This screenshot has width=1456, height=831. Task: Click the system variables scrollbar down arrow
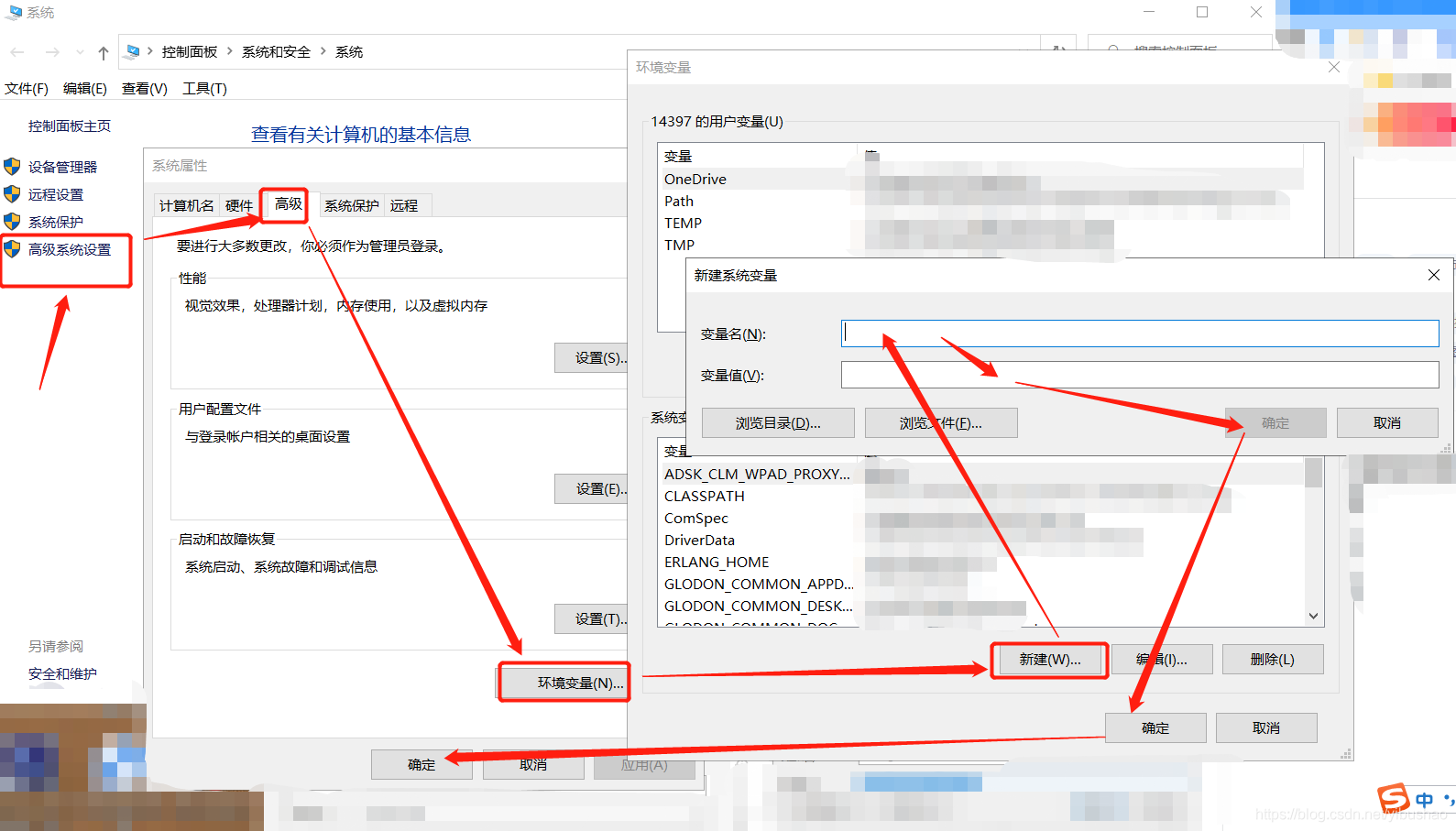tap(1314, 616)
